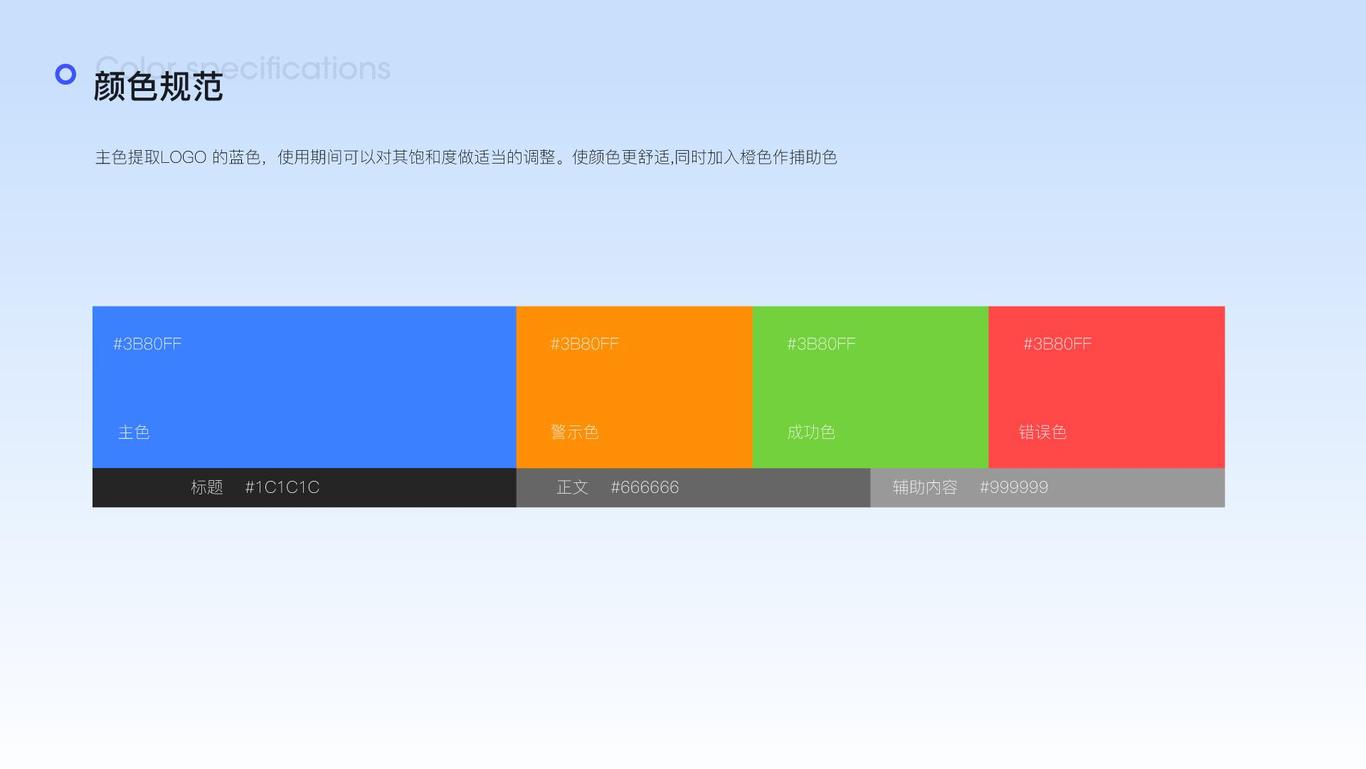Click the 警示色 label
The image size is (1366, 769).
pyautogui.click(x=575, y=432)
